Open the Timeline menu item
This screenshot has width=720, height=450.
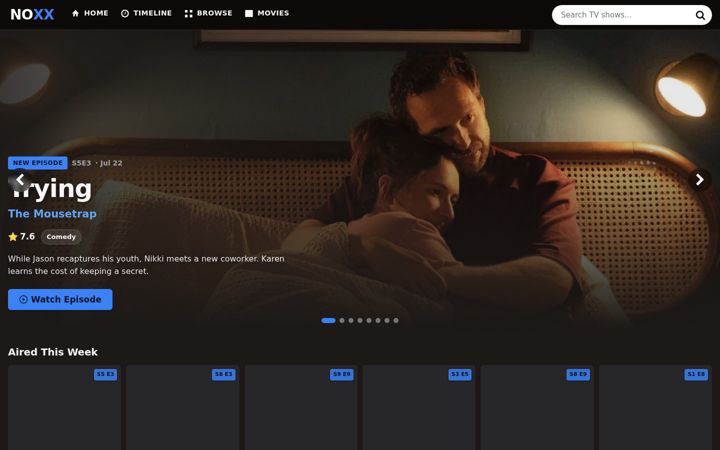coord(146,13)
